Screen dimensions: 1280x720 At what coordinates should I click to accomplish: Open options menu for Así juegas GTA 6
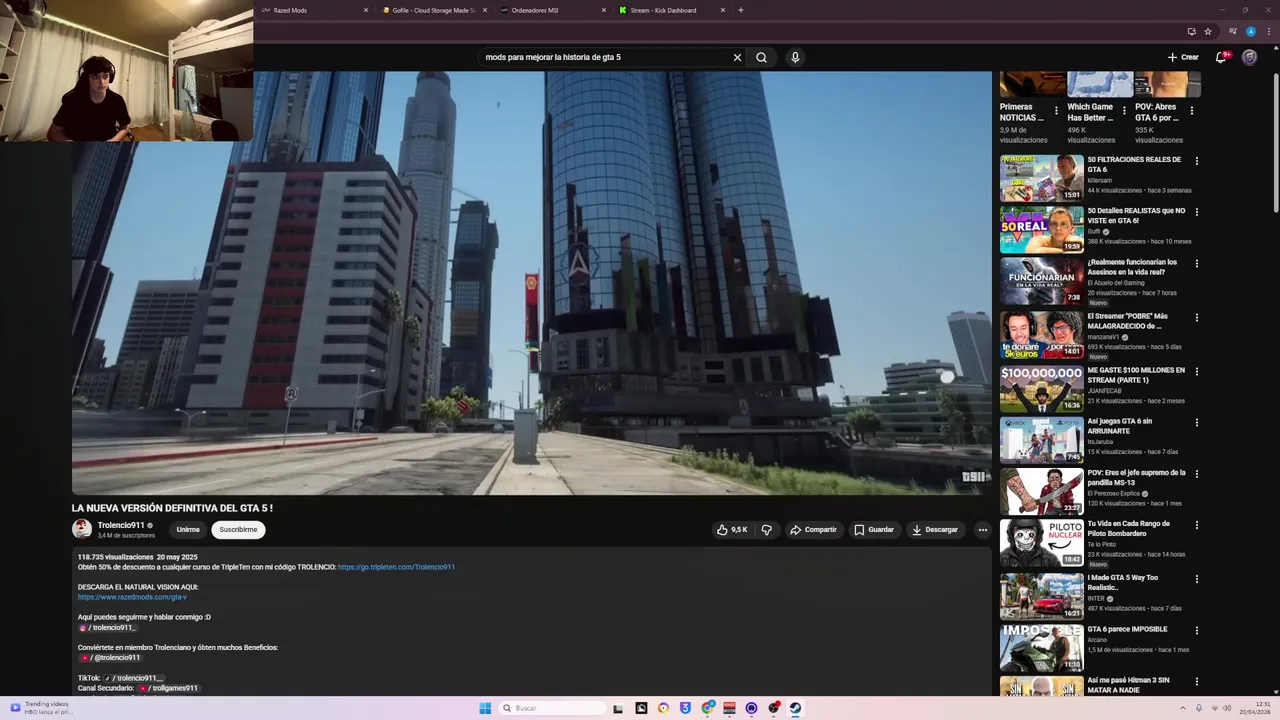[x=1196, y=422]
